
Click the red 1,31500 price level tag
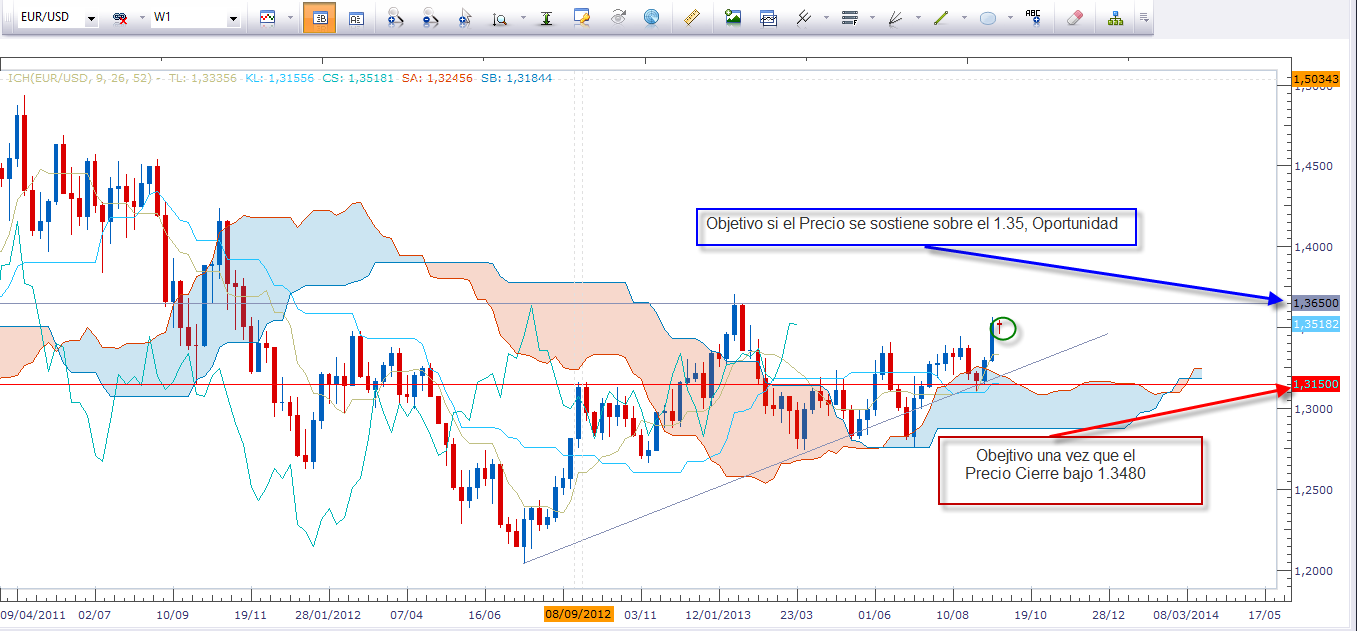click(x=1318, y=384)
